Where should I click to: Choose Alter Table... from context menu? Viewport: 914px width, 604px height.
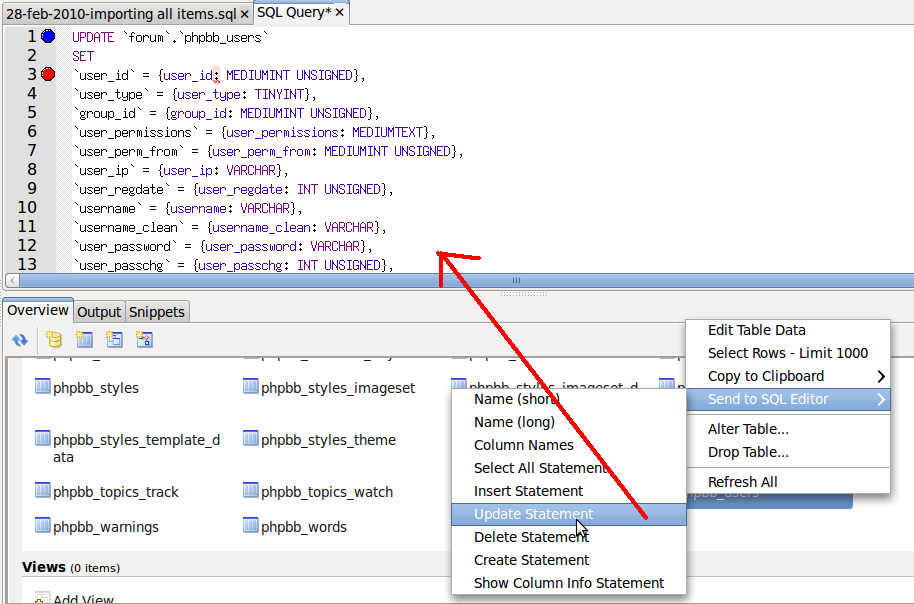[788, 429]
